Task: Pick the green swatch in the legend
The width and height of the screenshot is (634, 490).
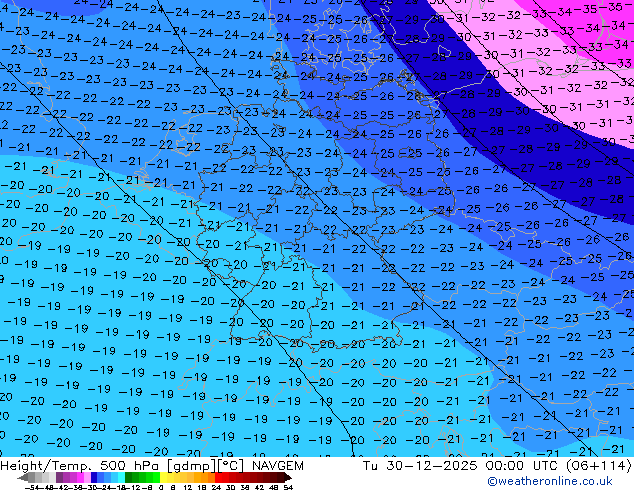Action: coord(139,478)
